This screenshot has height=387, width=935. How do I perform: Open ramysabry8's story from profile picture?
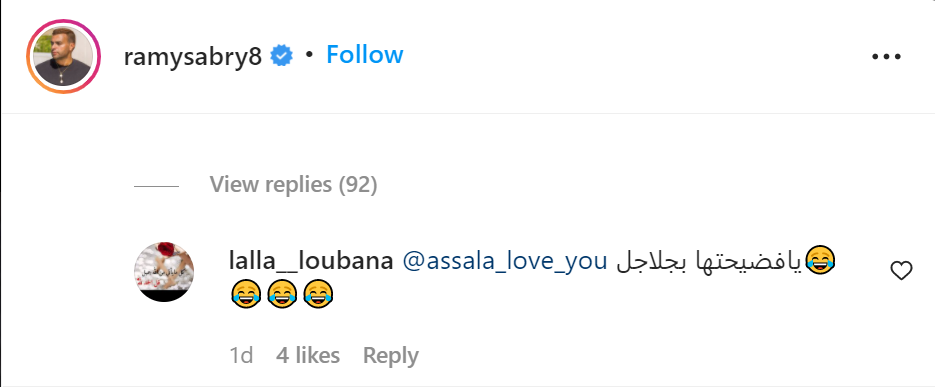coord(63,57)
